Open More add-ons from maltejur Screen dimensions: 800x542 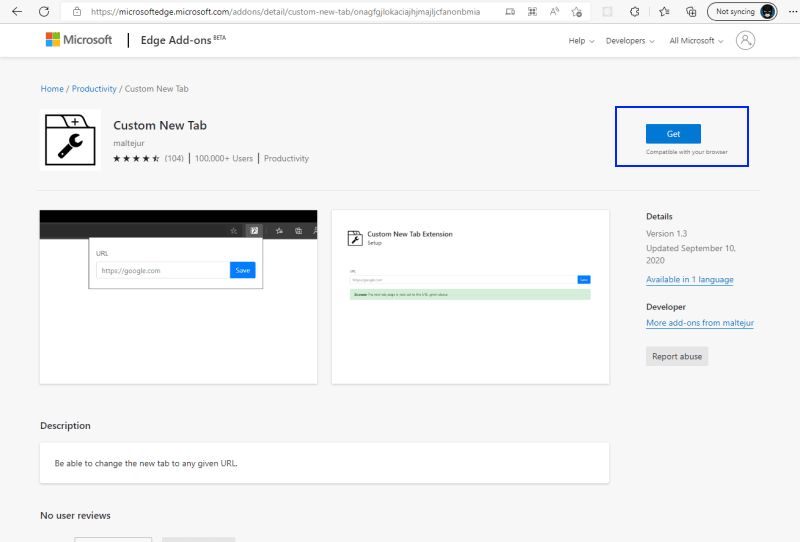tap(699, 323)
